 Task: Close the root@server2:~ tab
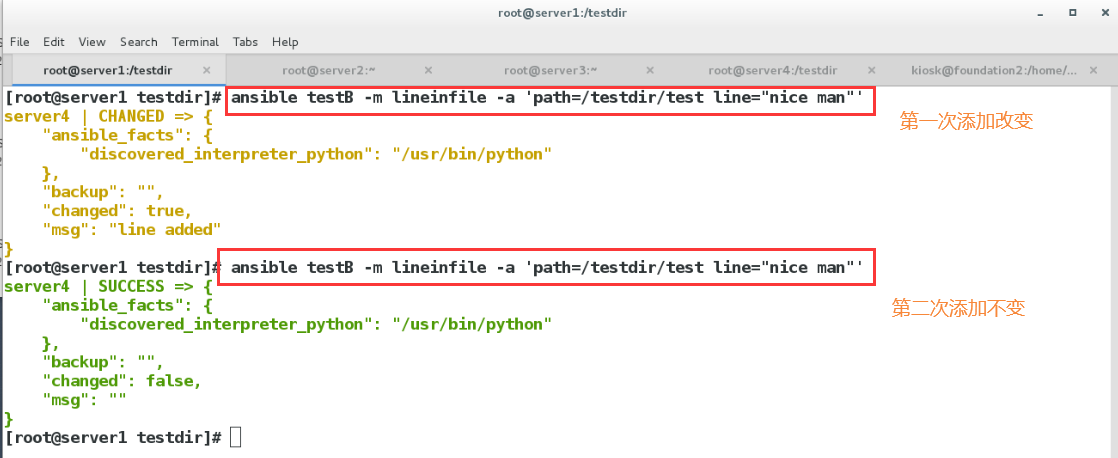coord(428,71)
